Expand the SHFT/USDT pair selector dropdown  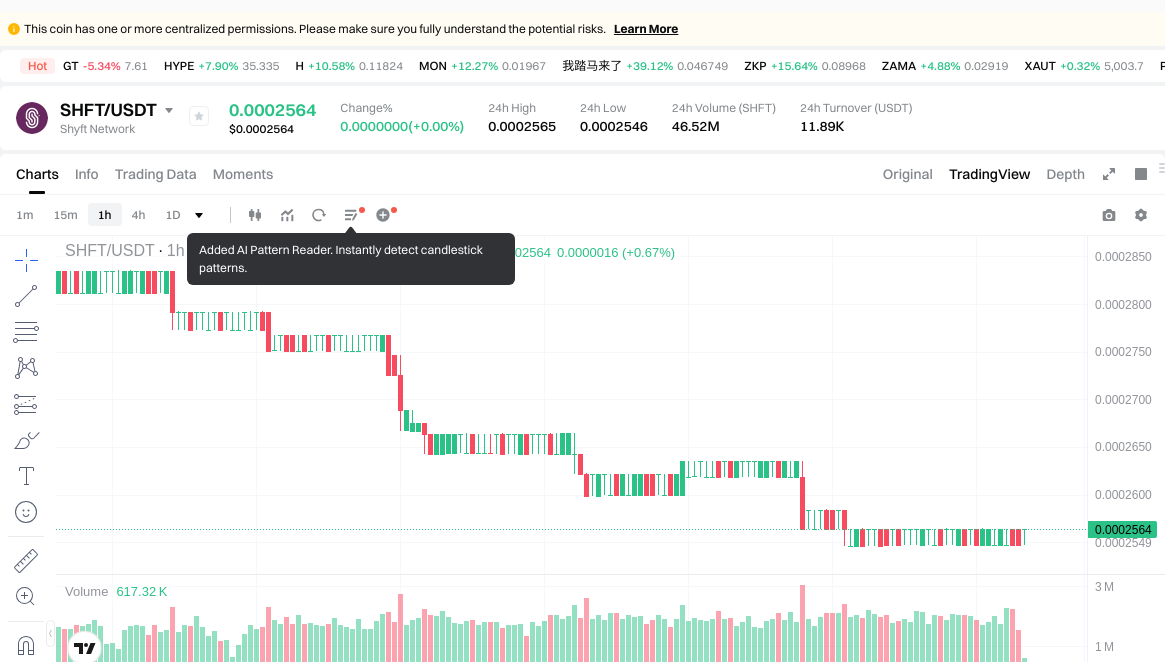coord(169,110)
